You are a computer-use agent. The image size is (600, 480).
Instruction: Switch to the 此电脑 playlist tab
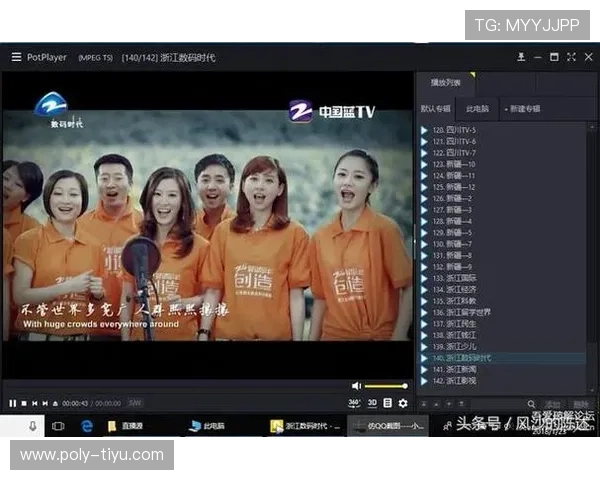[x=477, y=108]
